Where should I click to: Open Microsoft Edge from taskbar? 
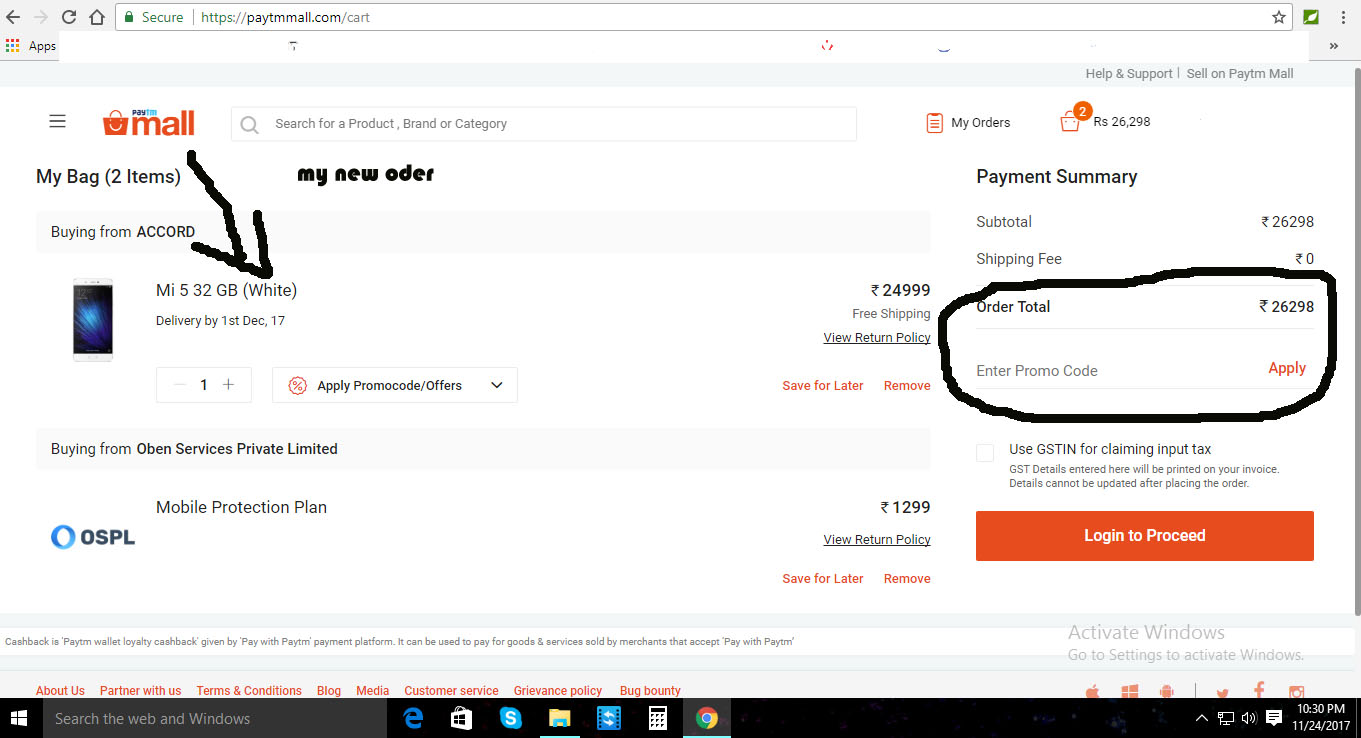click(413, 718)
